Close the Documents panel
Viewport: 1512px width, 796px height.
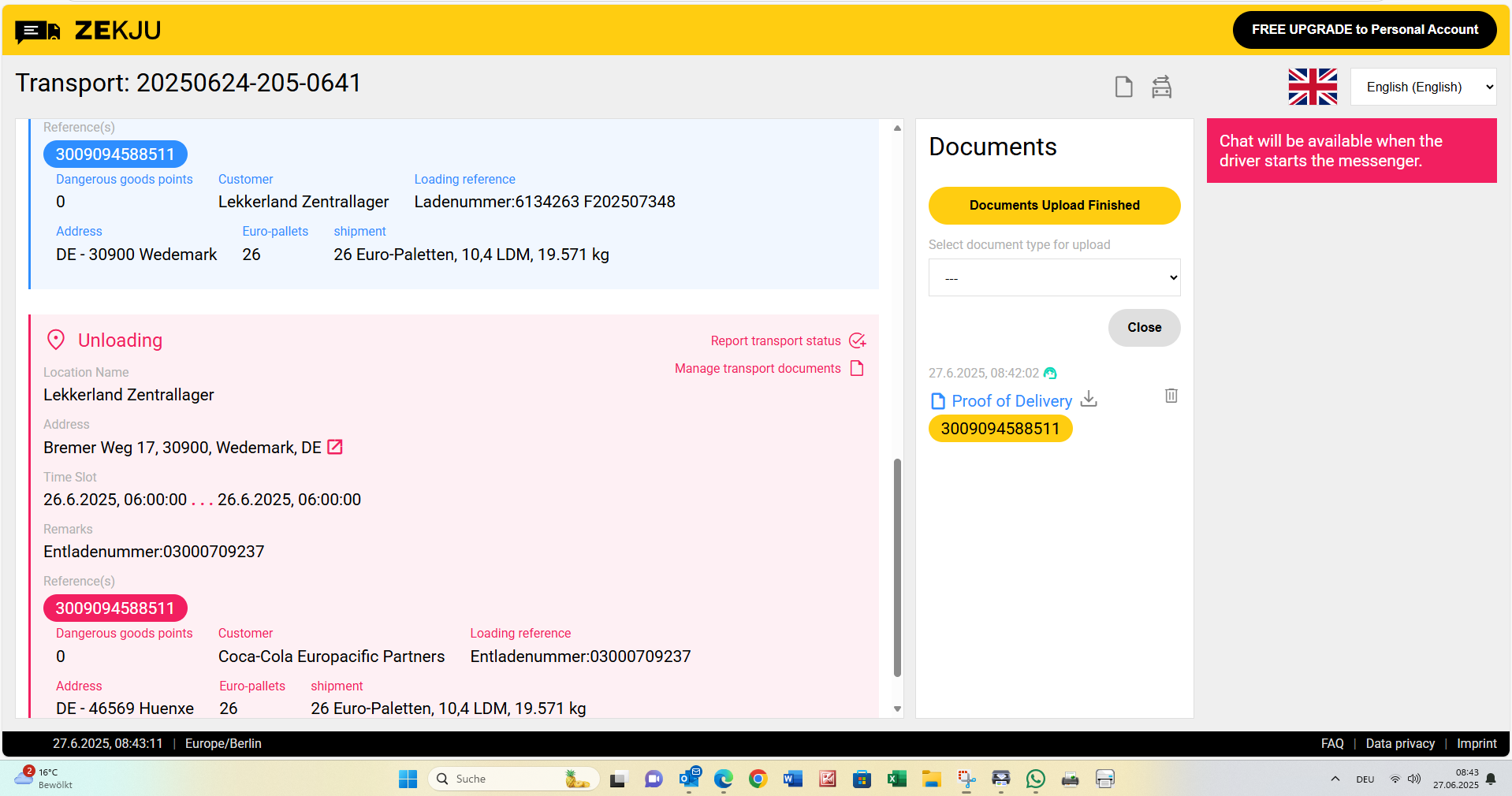(x=1144, y=327)
